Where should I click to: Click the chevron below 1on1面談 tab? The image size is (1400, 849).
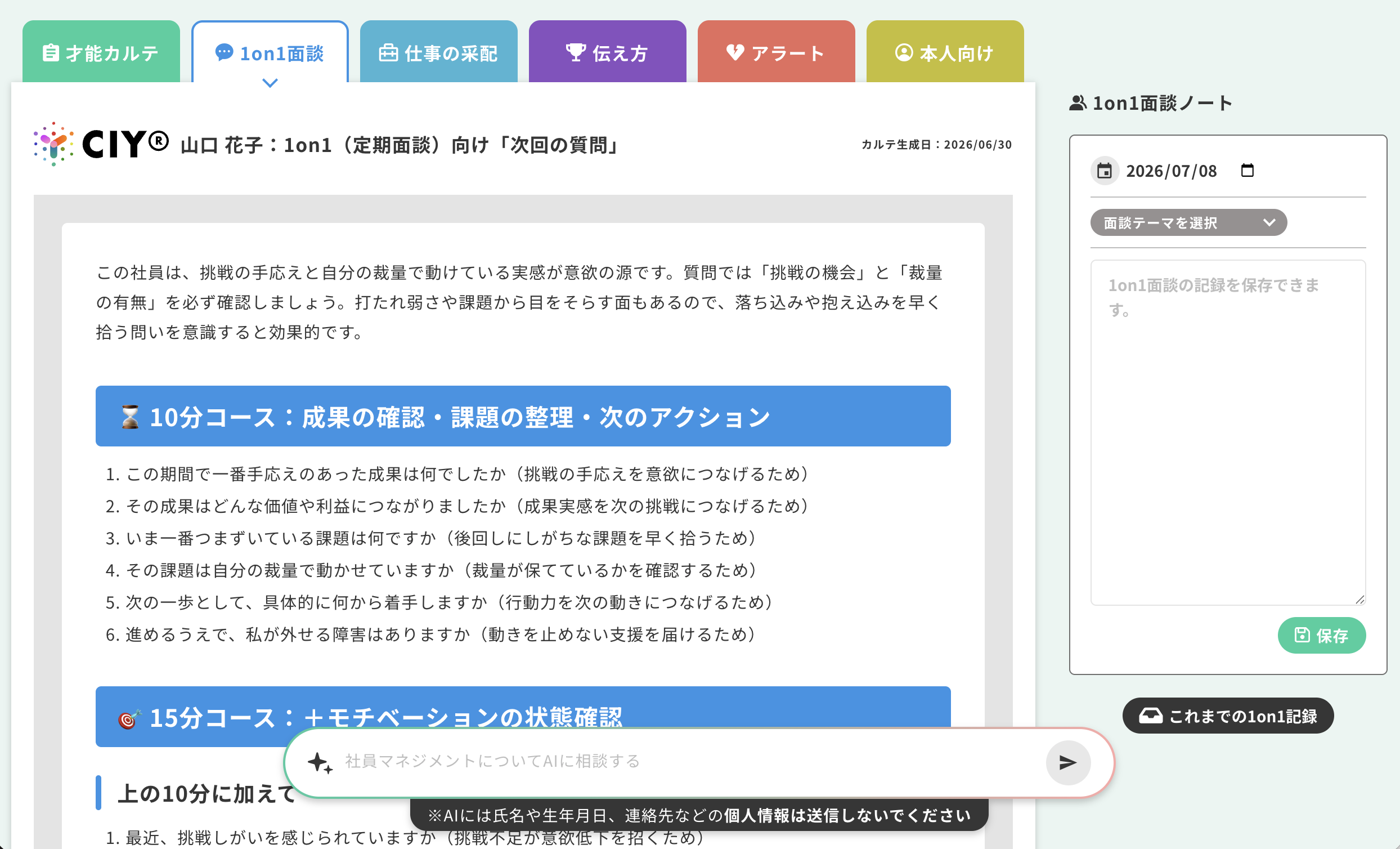270,83
